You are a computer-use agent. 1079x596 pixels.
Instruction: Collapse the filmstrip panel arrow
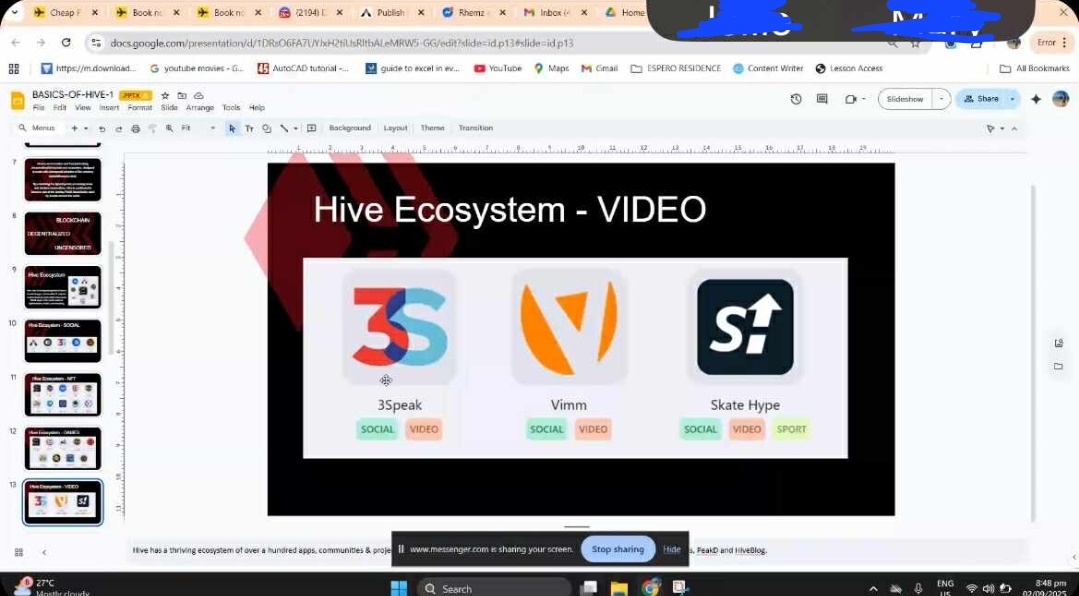(44, 552)
